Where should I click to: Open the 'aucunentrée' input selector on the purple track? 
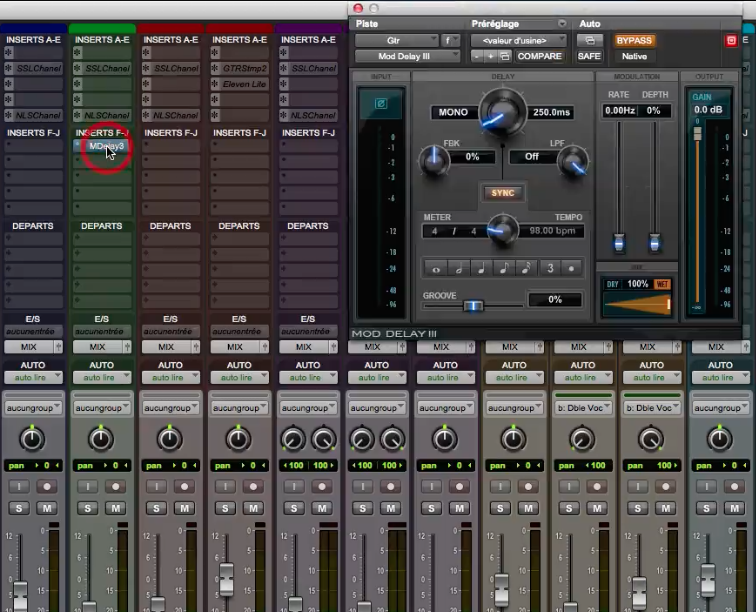coord(309,331)
